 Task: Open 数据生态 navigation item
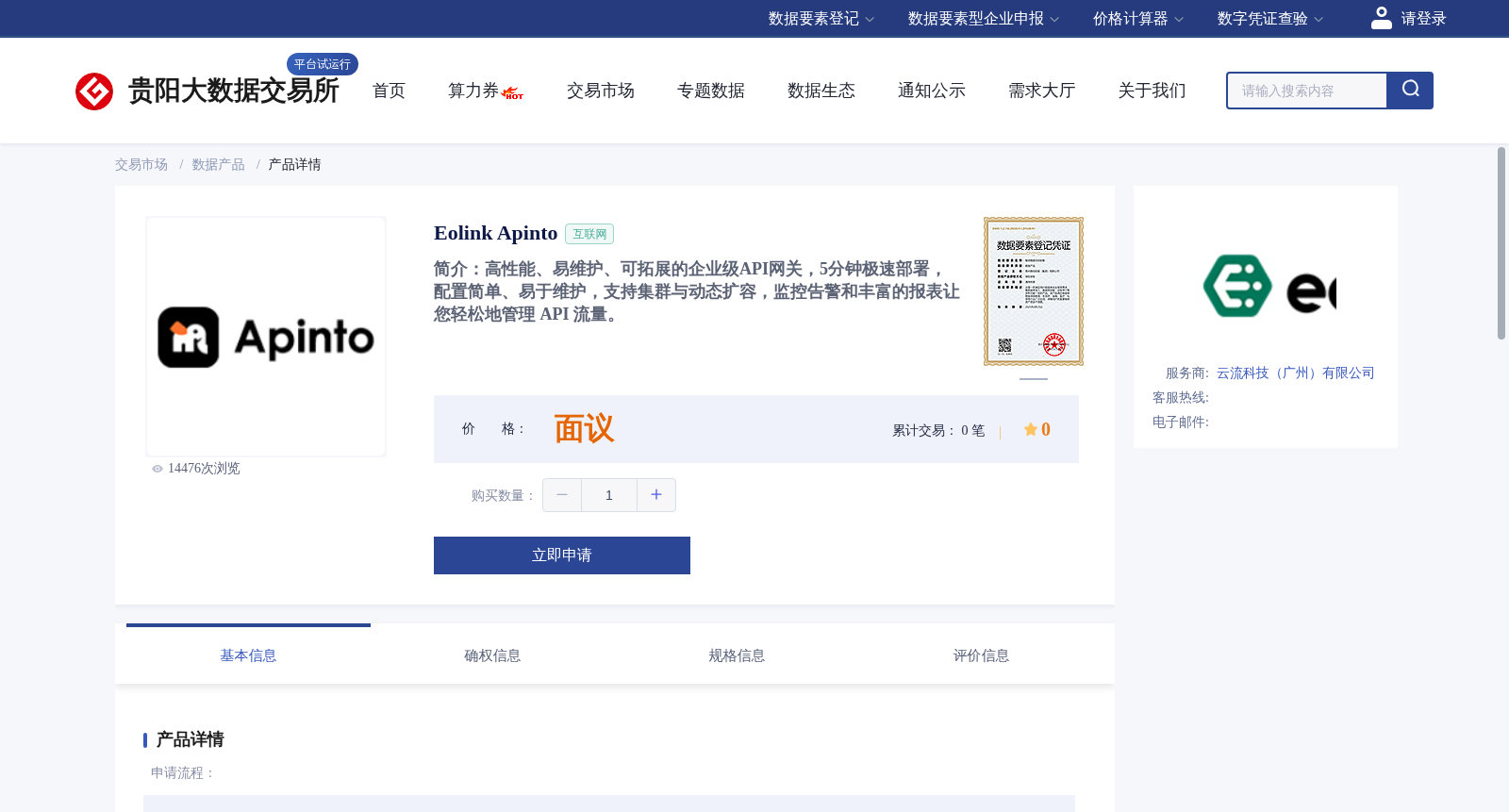tap(821, 91)
